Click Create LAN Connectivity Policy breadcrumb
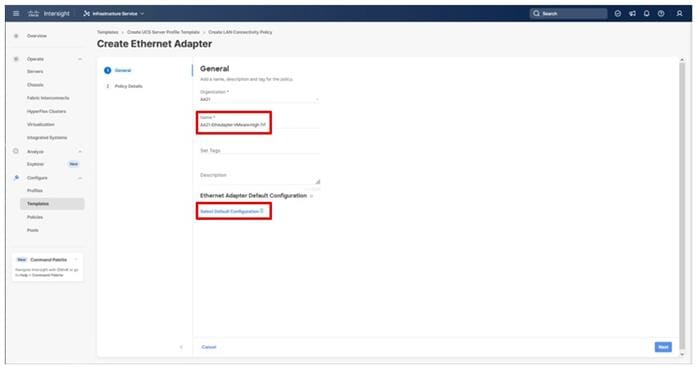This screenshot has height=370, width=698. pyautogui.click(x=240, y=32)
